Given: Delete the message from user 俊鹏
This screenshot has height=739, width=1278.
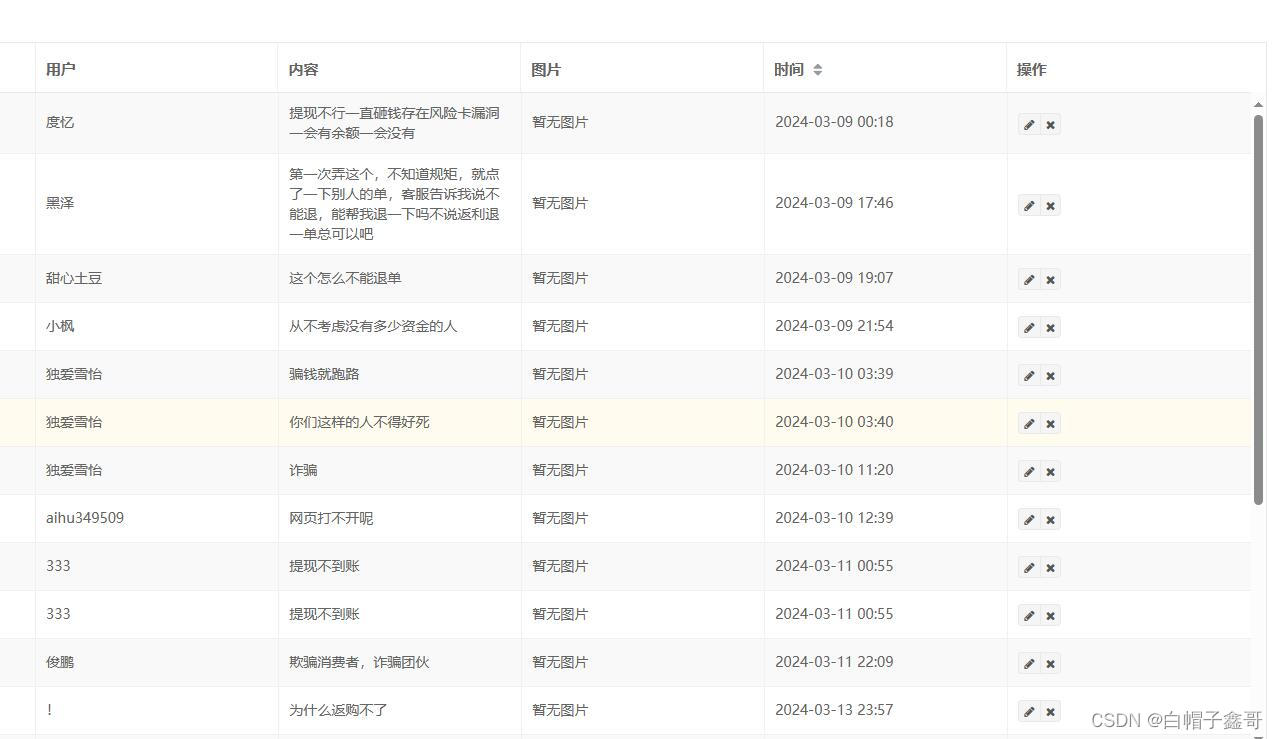Looking at the screenshot, I should coord(1050,664).
